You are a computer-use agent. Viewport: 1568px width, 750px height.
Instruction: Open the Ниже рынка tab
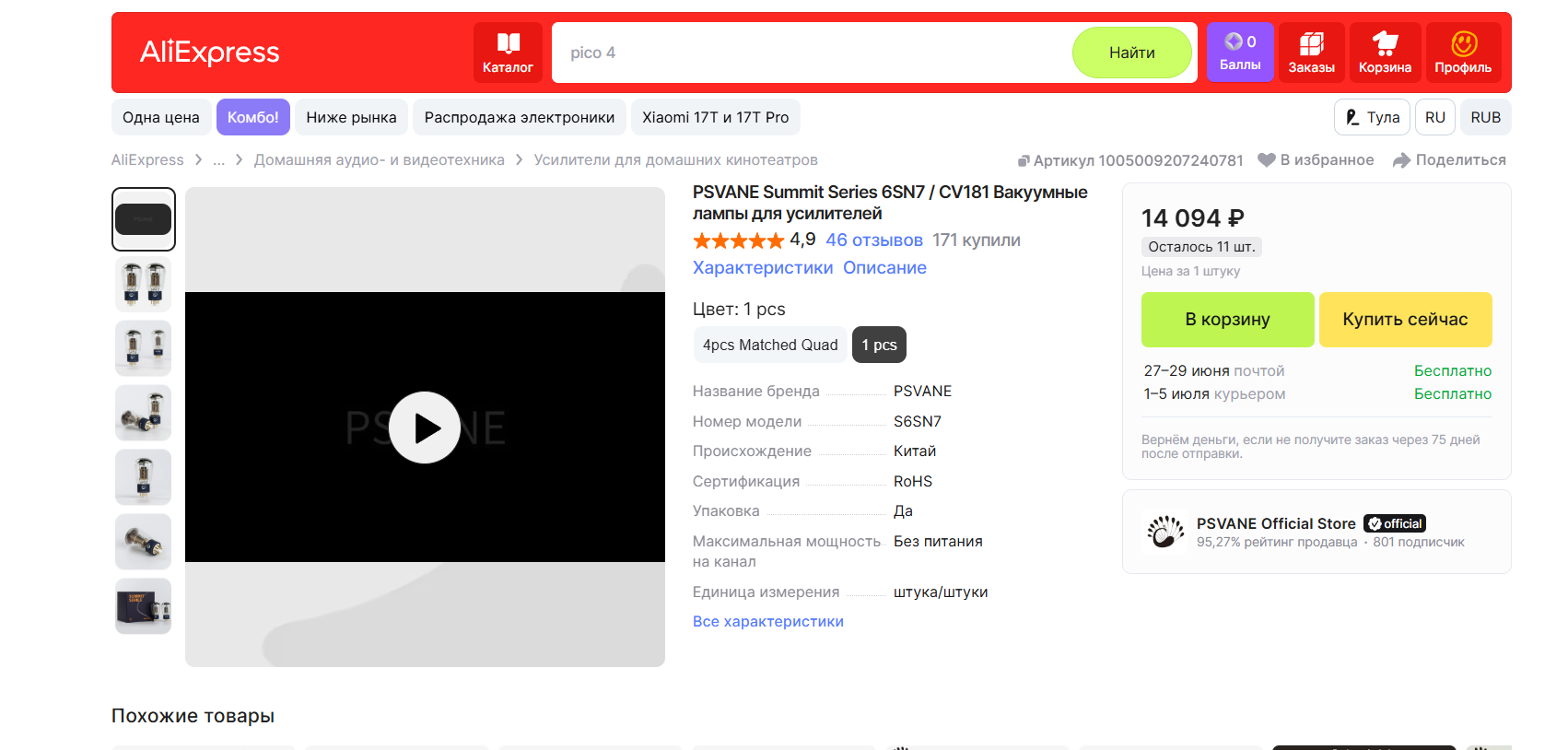(x=351, y=117)
